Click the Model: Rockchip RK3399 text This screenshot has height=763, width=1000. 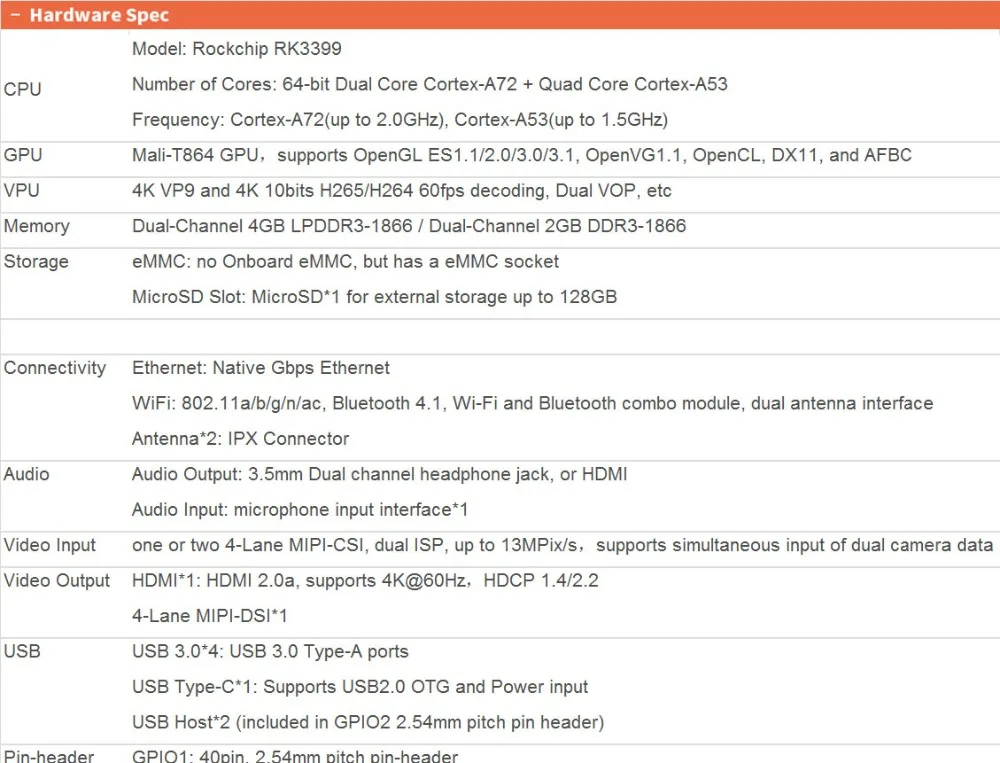pyautogui.click(x=237, y=48)
